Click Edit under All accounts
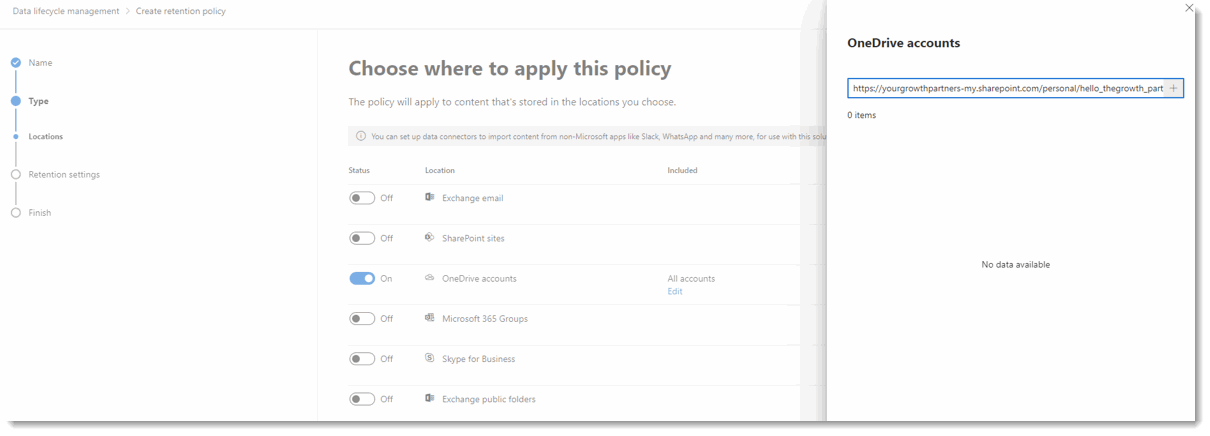This screenshot has height=436, width=1210. pos(675,291)
